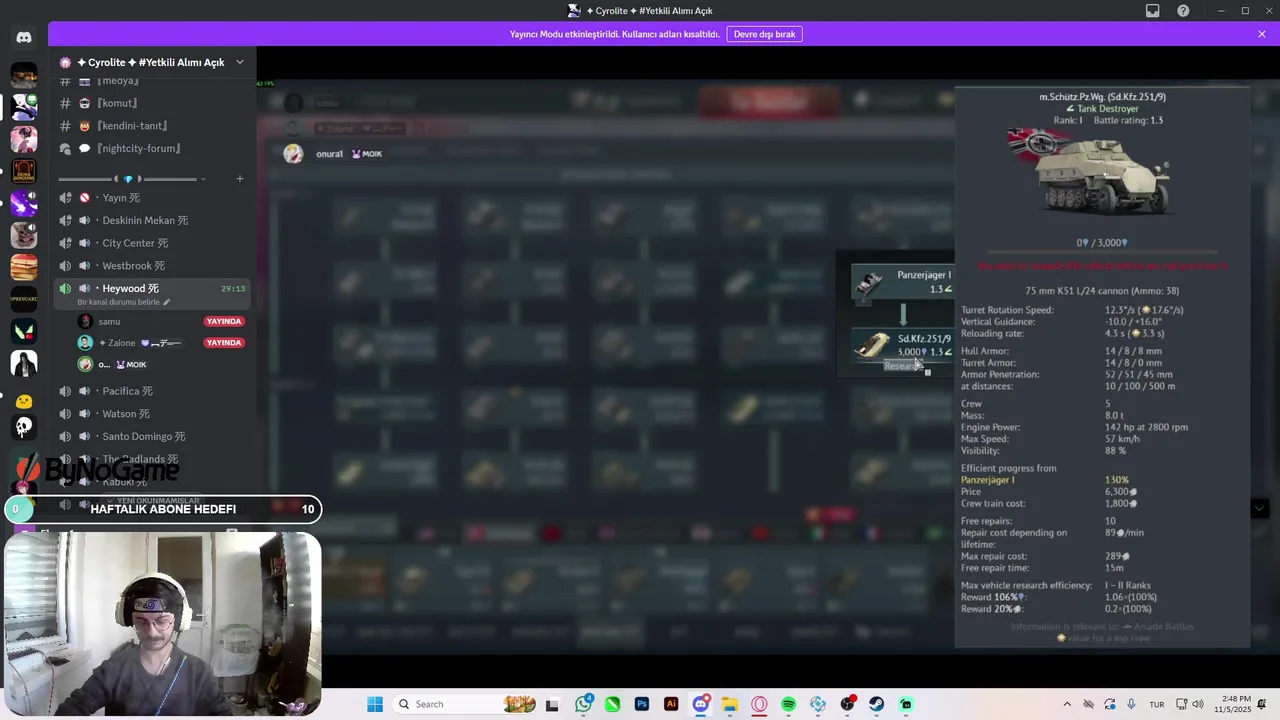Select Panzerjager I vehicle card in stream
1280x720 pixels.
pyautogui.click(x=902, y=283)
